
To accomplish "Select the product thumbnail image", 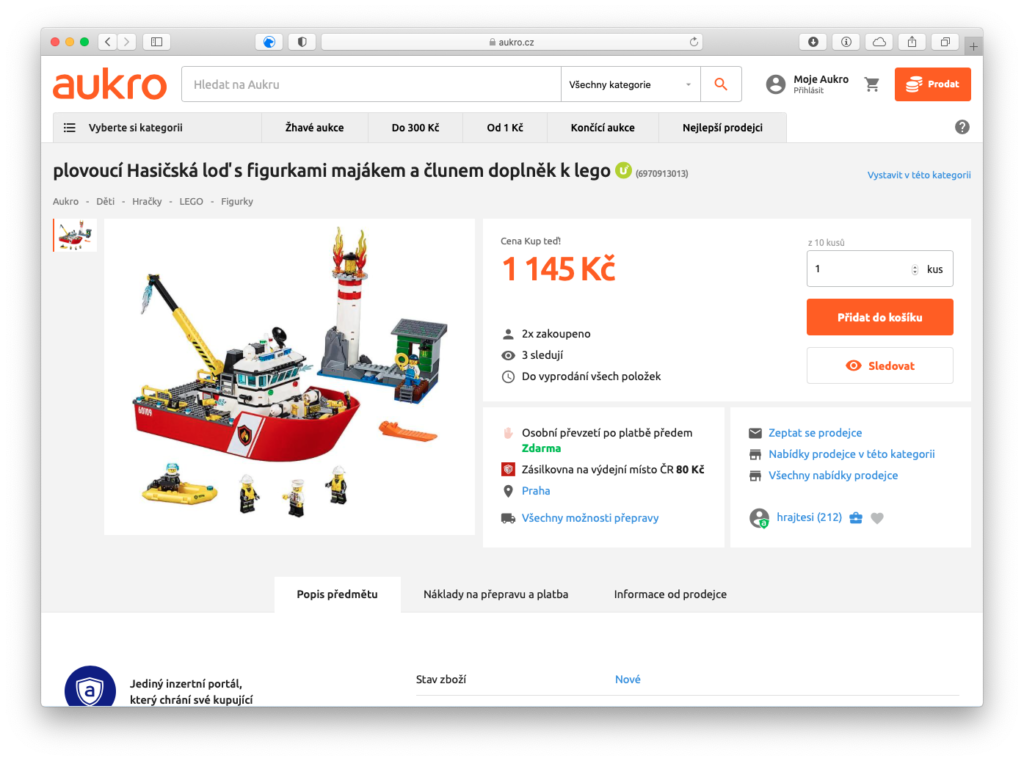I will coord(75,235).
